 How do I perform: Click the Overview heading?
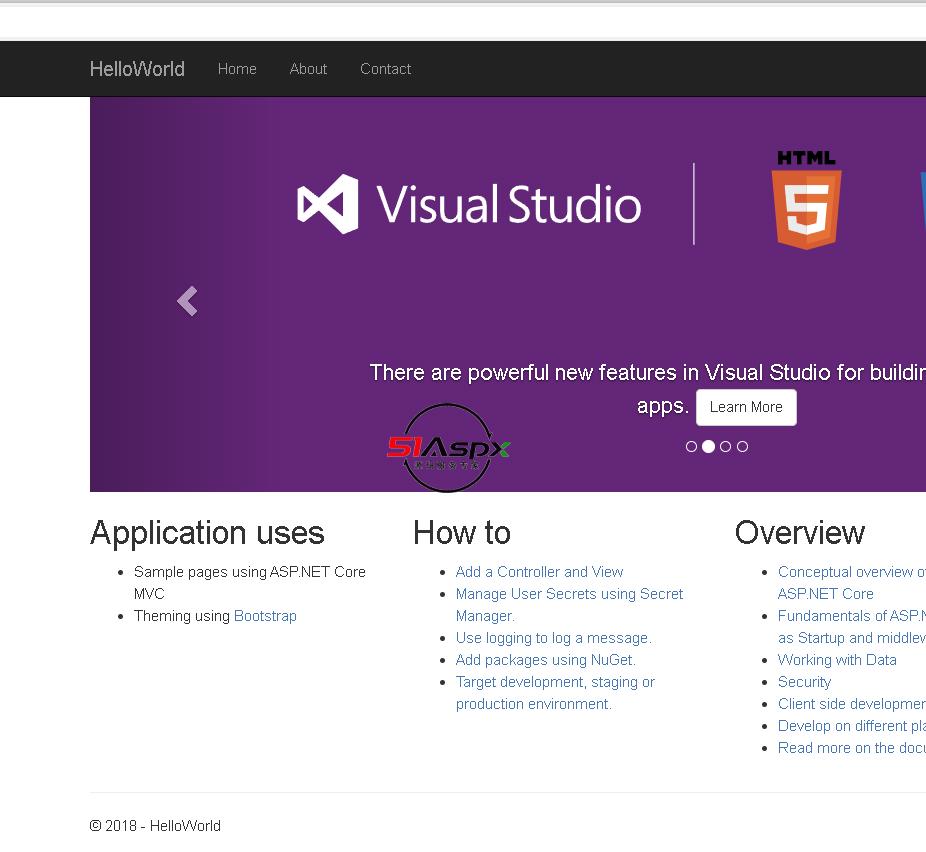pos(800,533)
